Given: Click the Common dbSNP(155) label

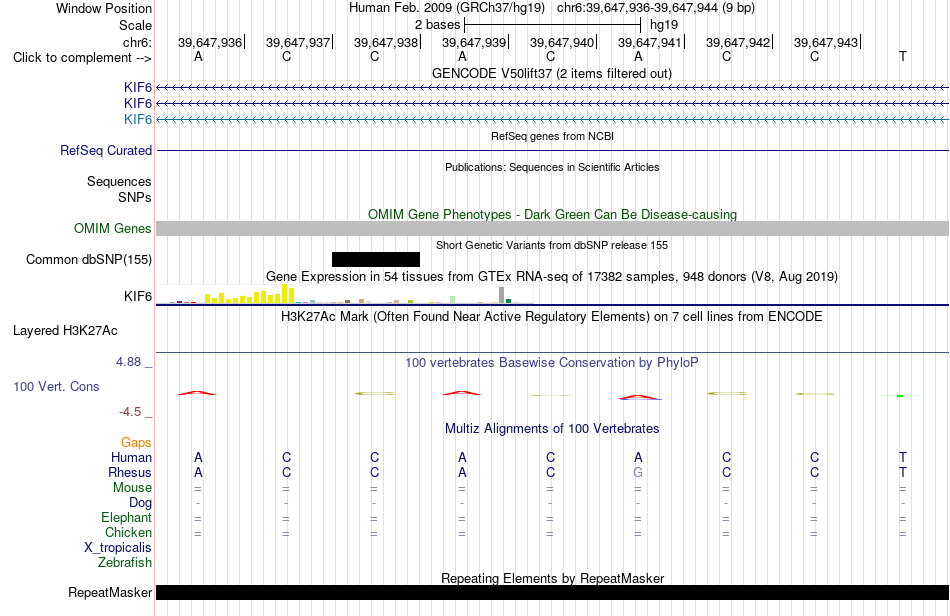Looking at the screenshot, I should (x=88, y=259).
